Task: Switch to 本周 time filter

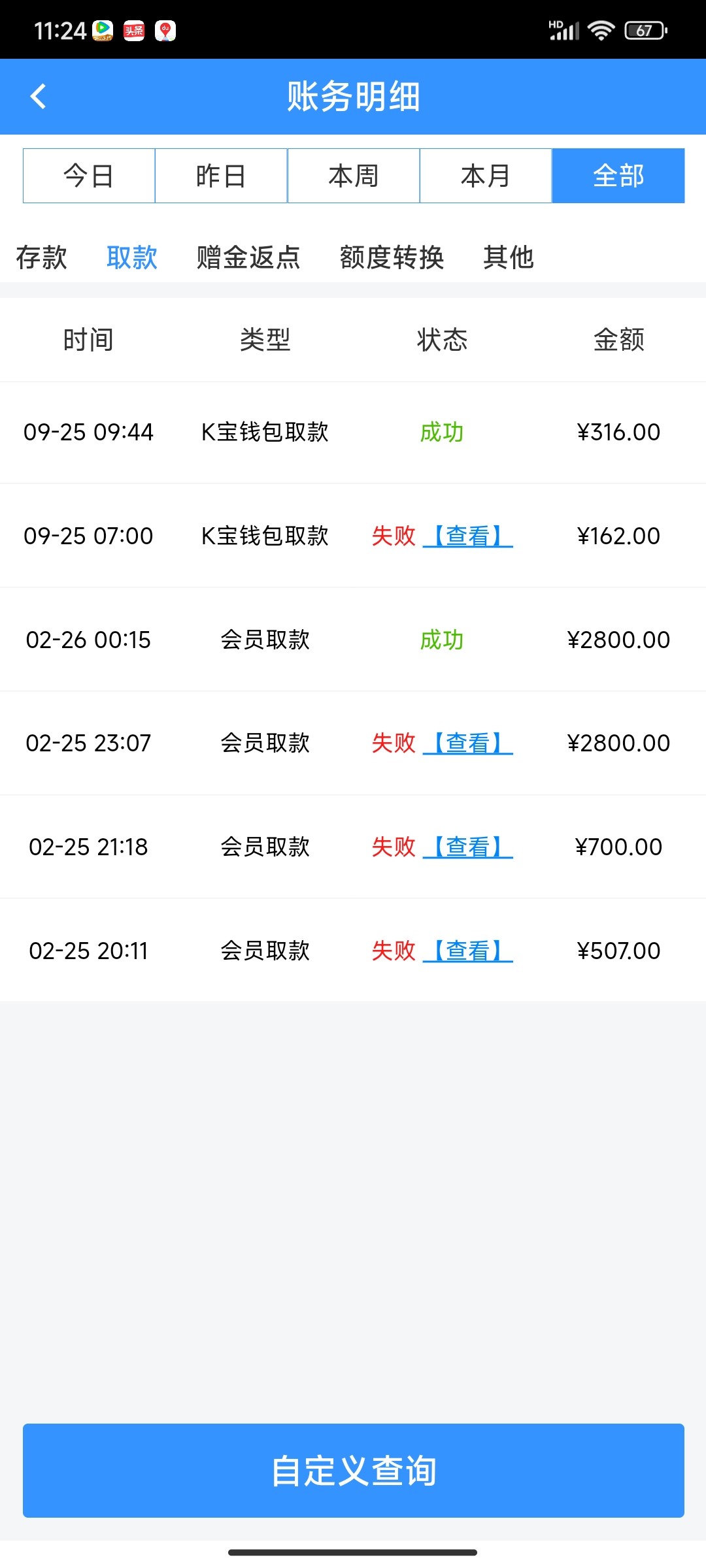Action: [x=354, y=176]
